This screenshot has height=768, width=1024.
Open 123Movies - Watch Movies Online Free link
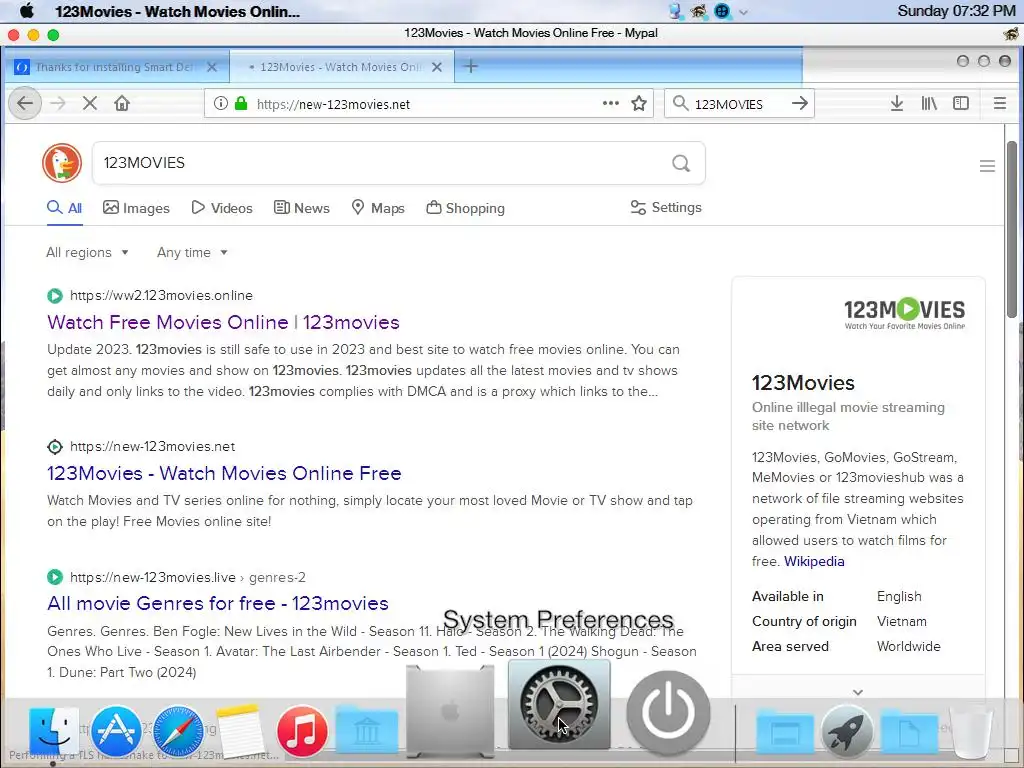coord(224,473)
